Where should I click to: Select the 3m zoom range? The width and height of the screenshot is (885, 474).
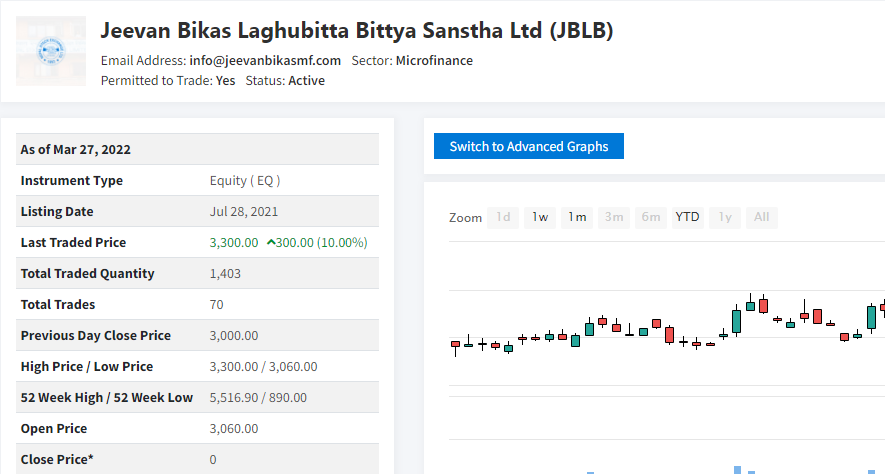(x=614, y=217)
